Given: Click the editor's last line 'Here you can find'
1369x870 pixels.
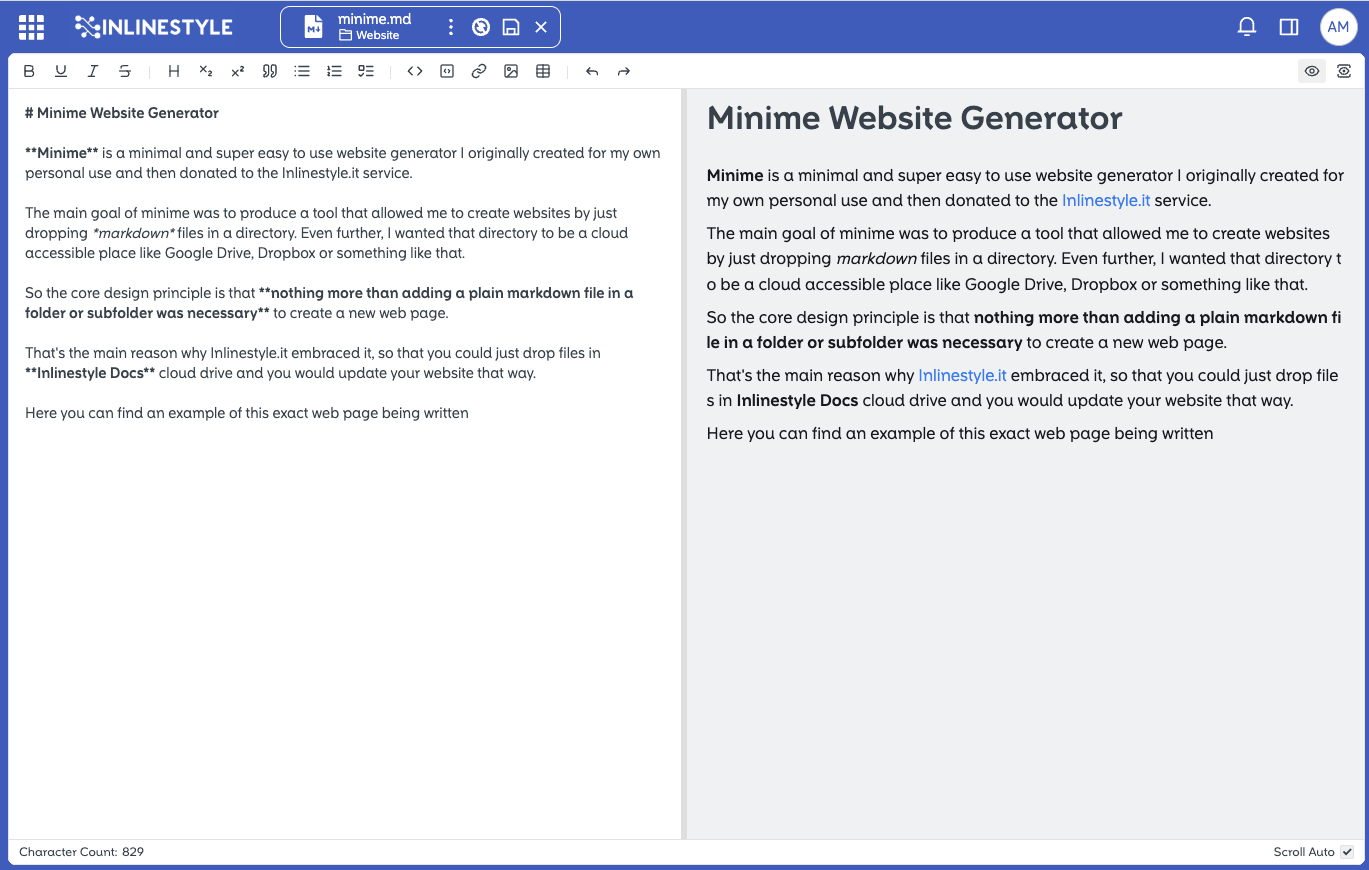Looking at the screenshot, I should (247, 413).
